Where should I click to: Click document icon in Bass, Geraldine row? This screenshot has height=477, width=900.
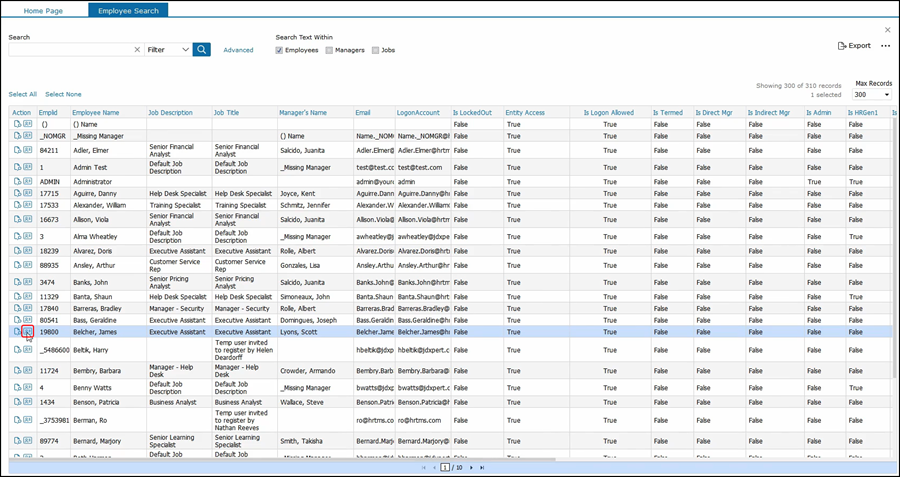[17, 321]
